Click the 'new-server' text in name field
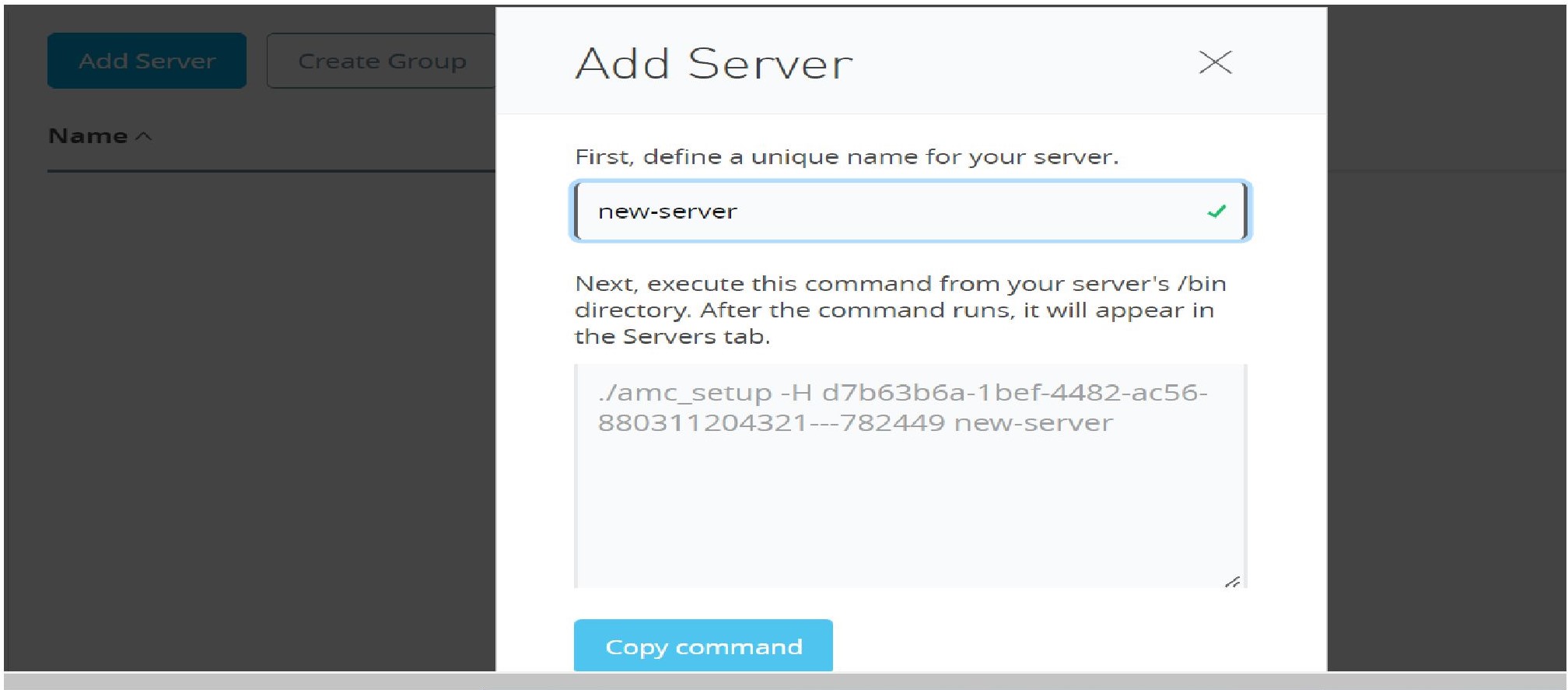Screen dimensions: 1568x690 [x=667, y=212]
